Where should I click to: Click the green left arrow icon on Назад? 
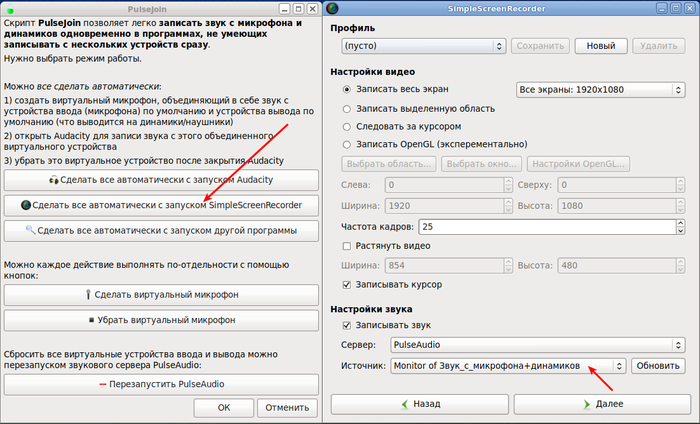[404, 404]
